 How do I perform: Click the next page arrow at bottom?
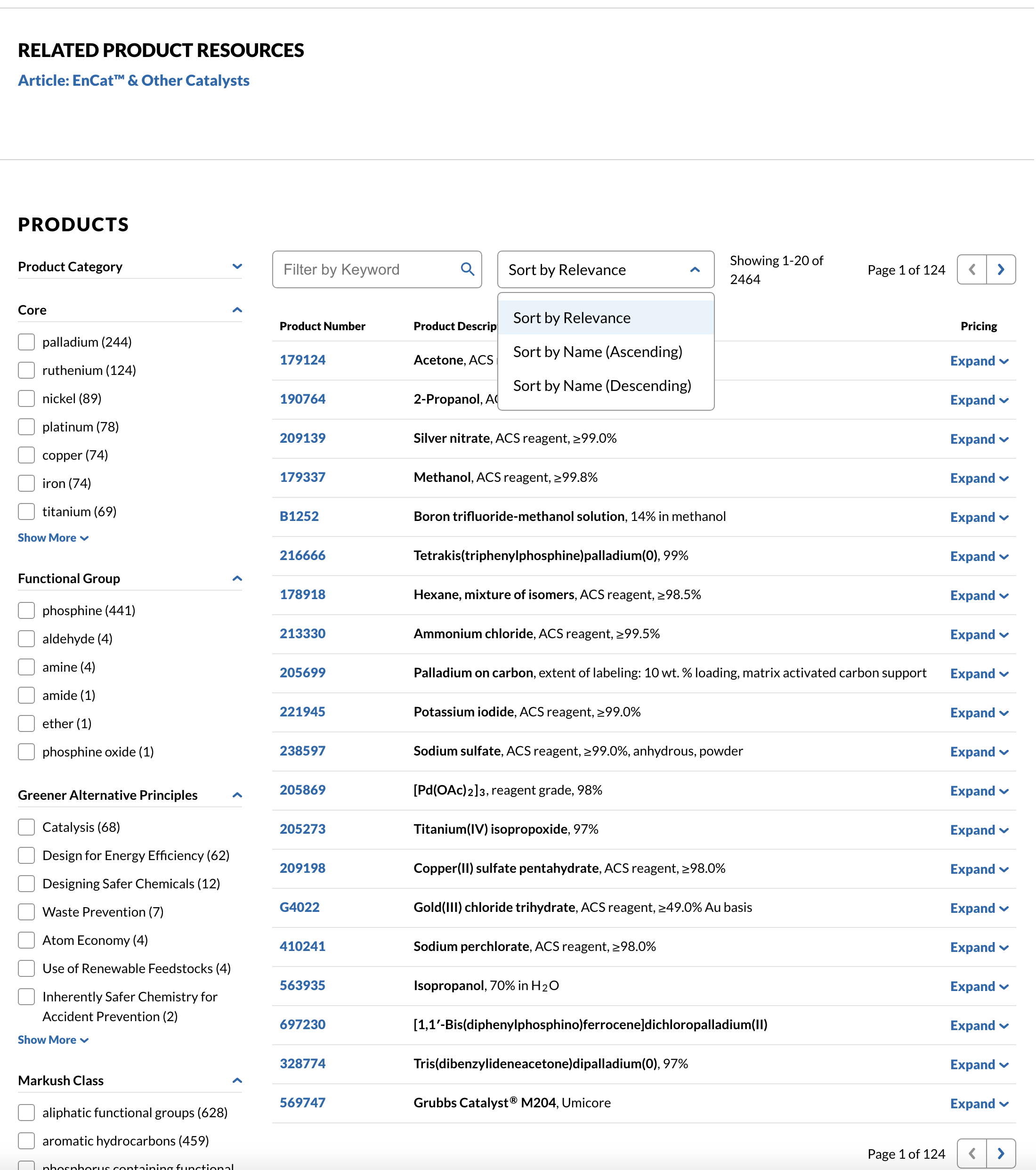1001,1154
